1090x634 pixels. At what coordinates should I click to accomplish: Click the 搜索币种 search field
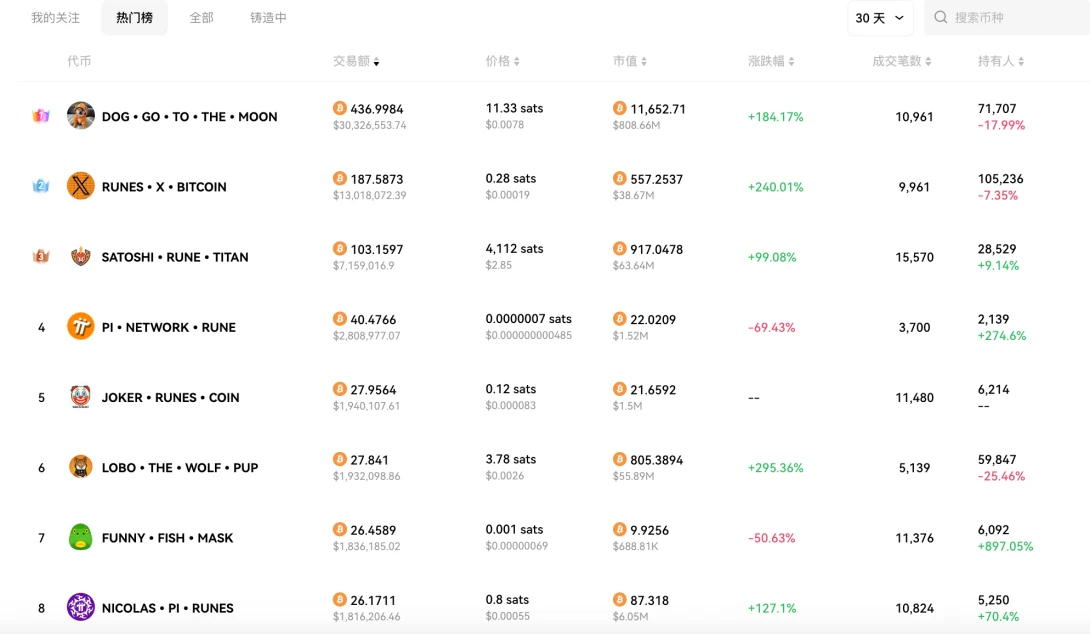1010,18
